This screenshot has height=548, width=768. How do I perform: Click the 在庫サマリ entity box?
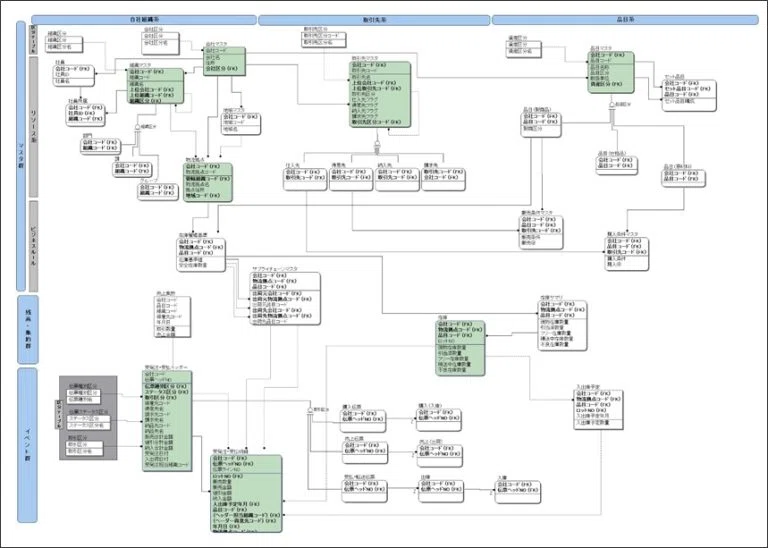point(562,325)
